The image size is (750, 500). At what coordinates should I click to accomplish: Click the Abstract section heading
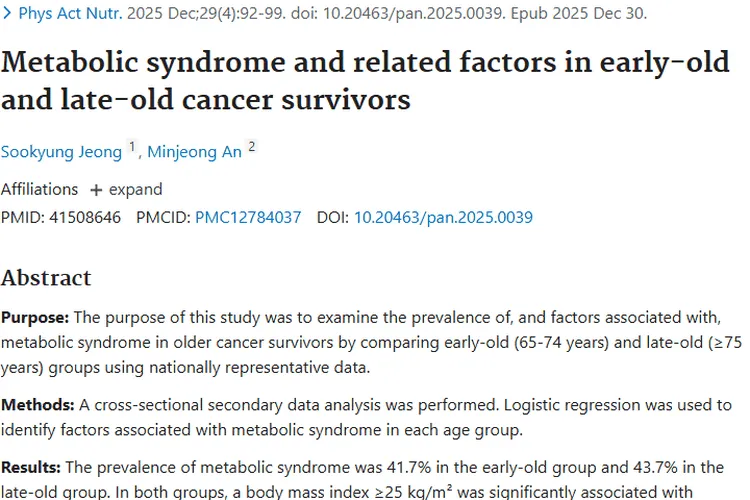46,278
